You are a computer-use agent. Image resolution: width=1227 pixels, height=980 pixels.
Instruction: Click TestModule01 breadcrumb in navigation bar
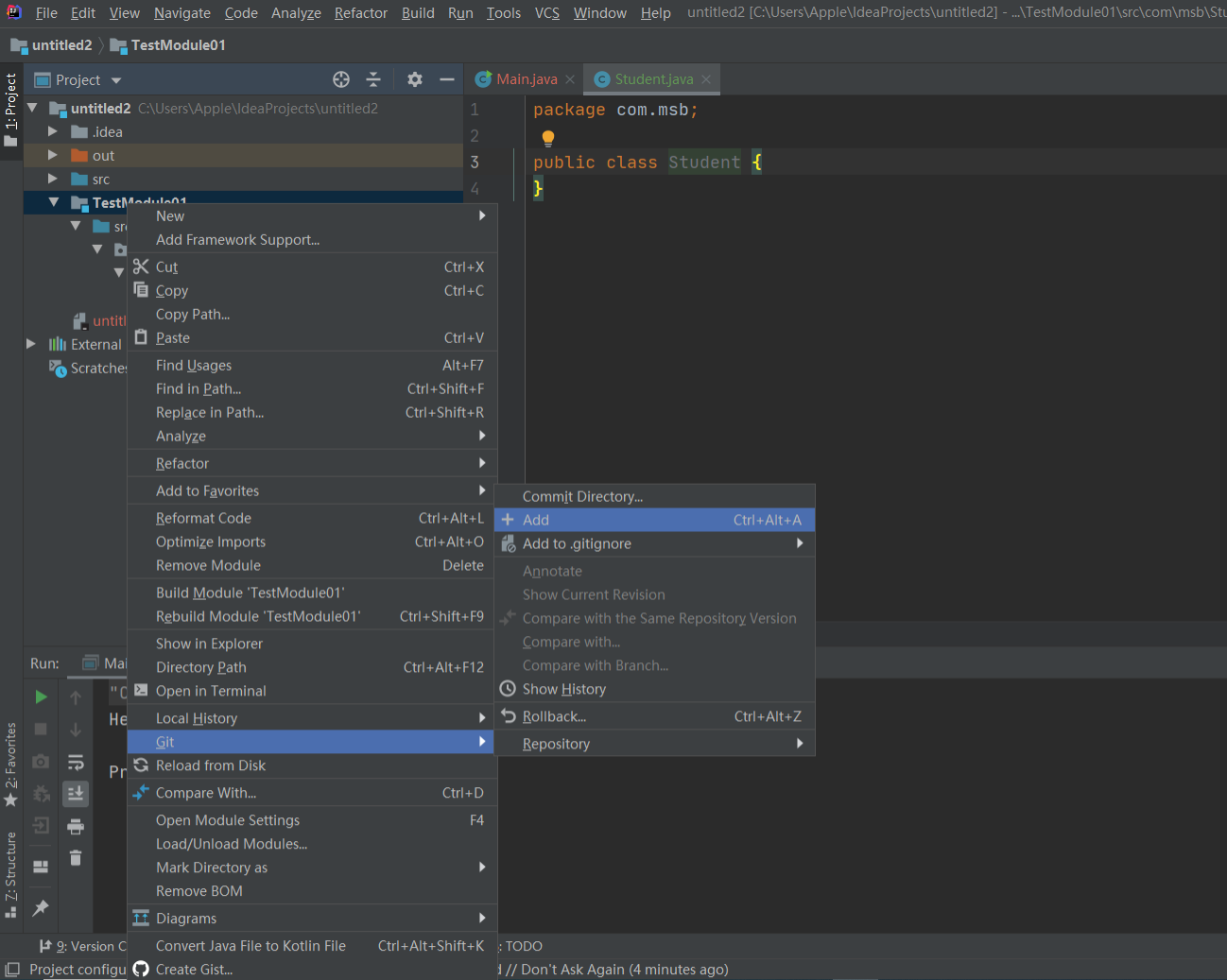pyautogui.click(x=168, y=45)
